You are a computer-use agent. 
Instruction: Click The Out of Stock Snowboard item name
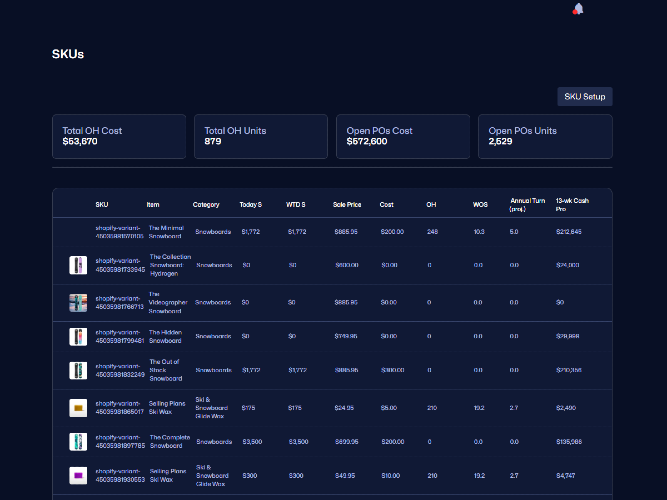165,370
